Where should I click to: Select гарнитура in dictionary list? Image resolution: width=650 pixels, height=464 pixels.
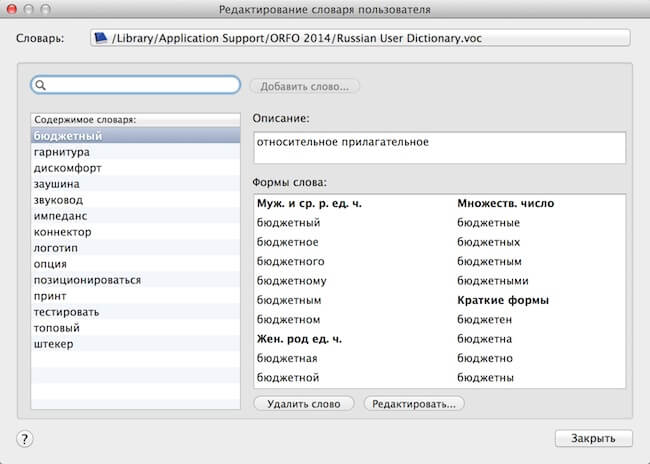136,152
